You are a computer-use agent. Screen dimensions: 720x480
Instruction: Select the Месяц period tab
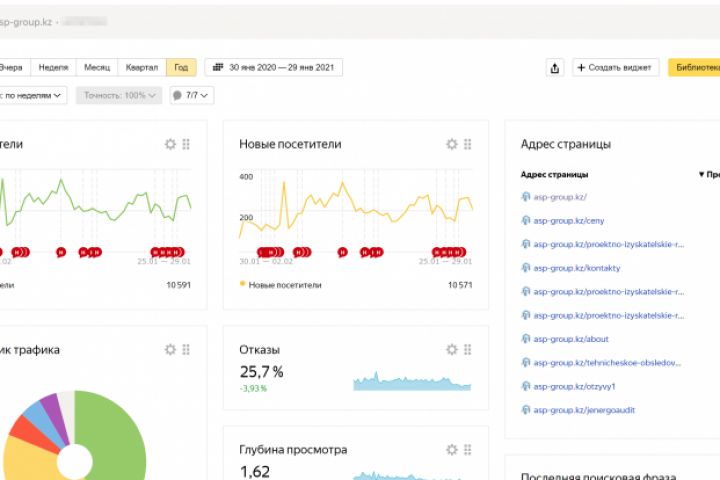point(97,68)
